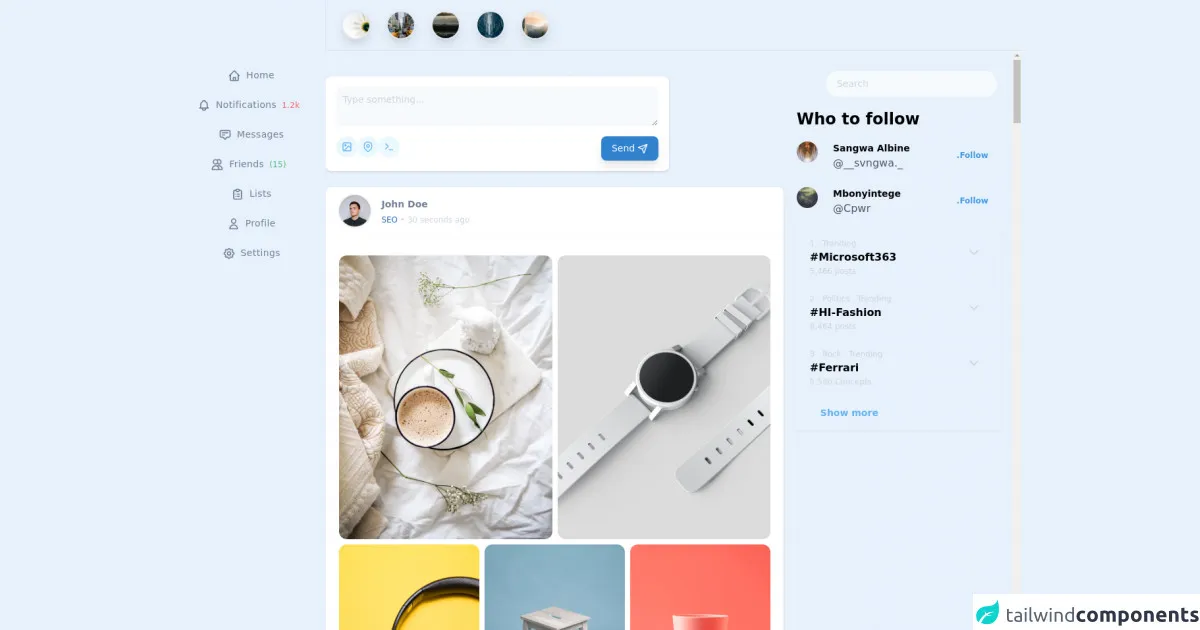This screenshot has height=630, width=1200.
Task: Open Settings with the gear icon
Action: point(229,253)
